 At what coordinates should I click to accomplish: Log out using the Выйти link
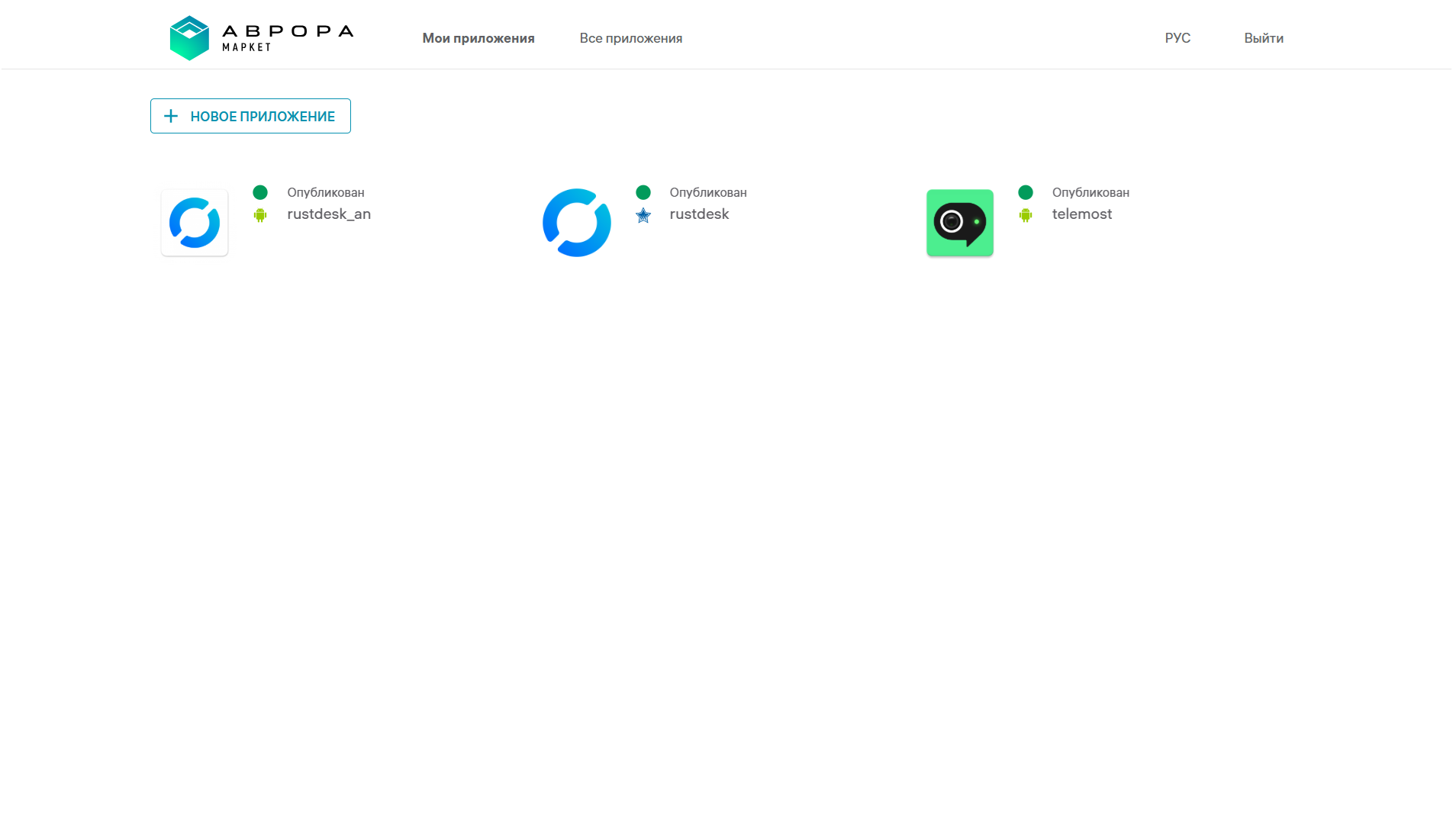tap(1264, 38)
